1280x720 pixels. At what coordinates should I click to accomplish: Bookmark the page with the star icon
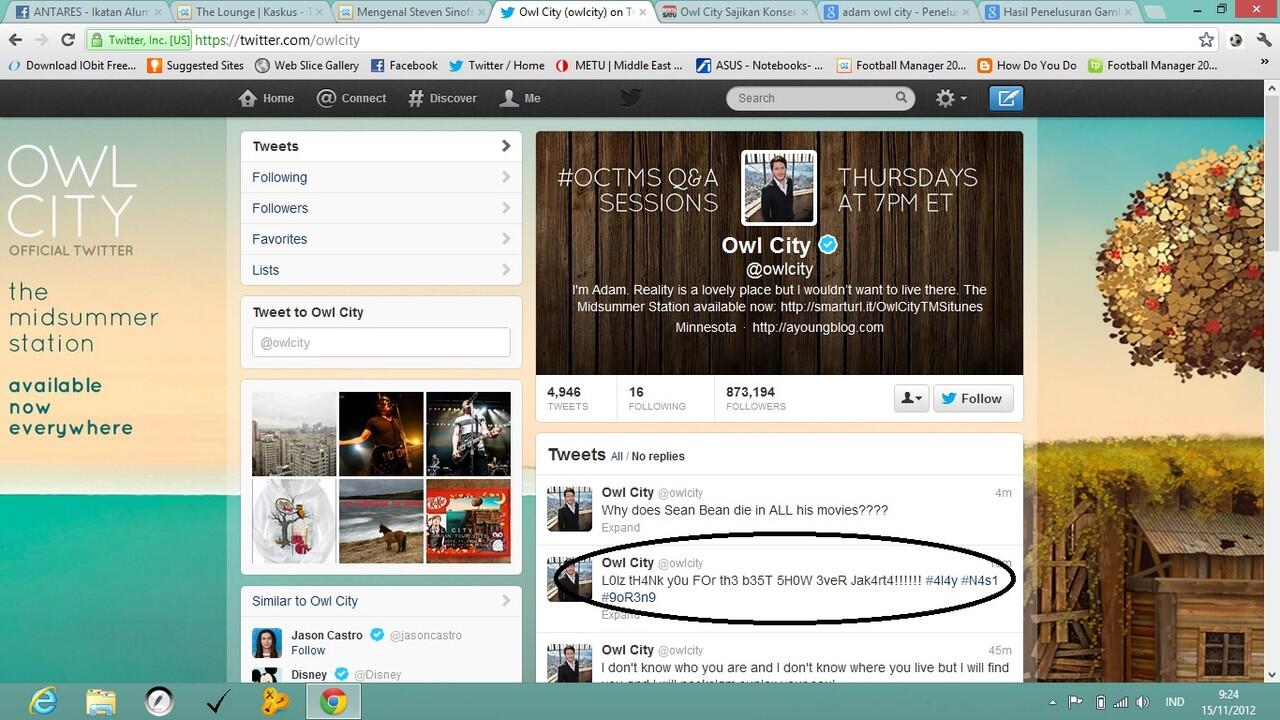click(1206, 40)
